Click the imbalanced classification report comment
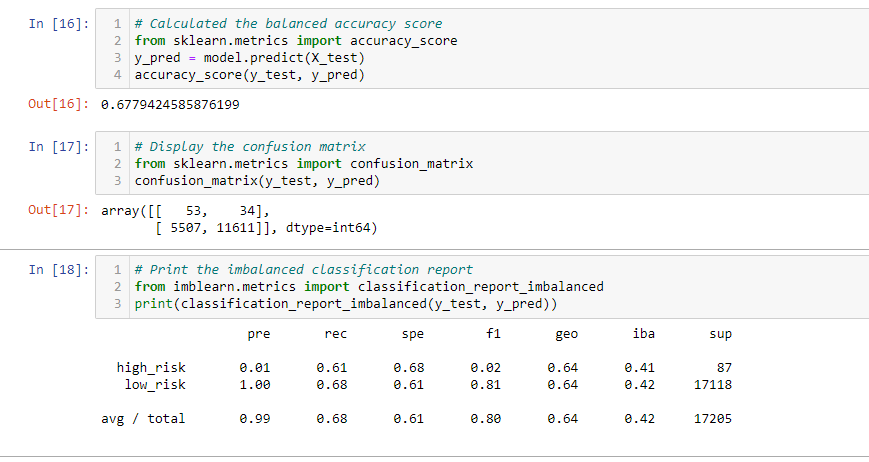 tap(304, 270)
